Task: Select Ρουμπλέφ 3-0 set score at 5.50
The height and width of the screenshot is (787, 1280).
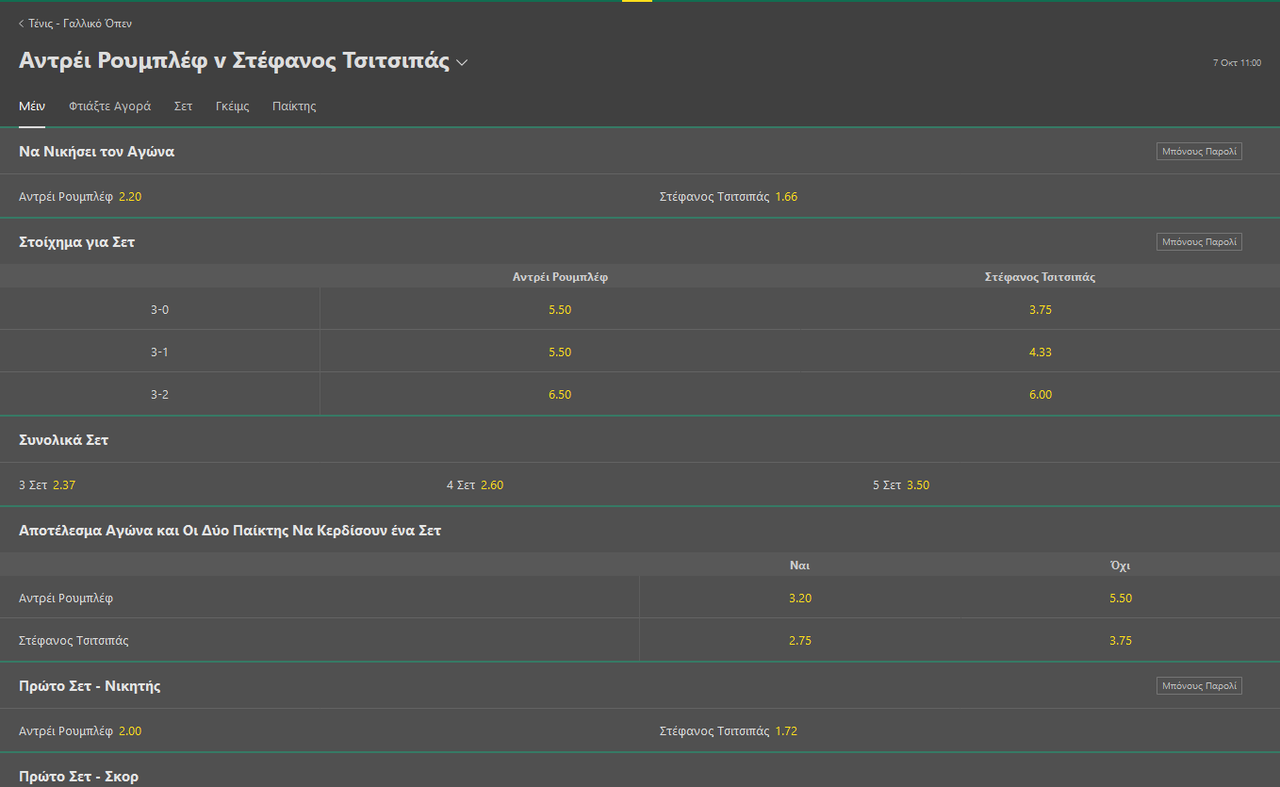Action: [560, 309]
